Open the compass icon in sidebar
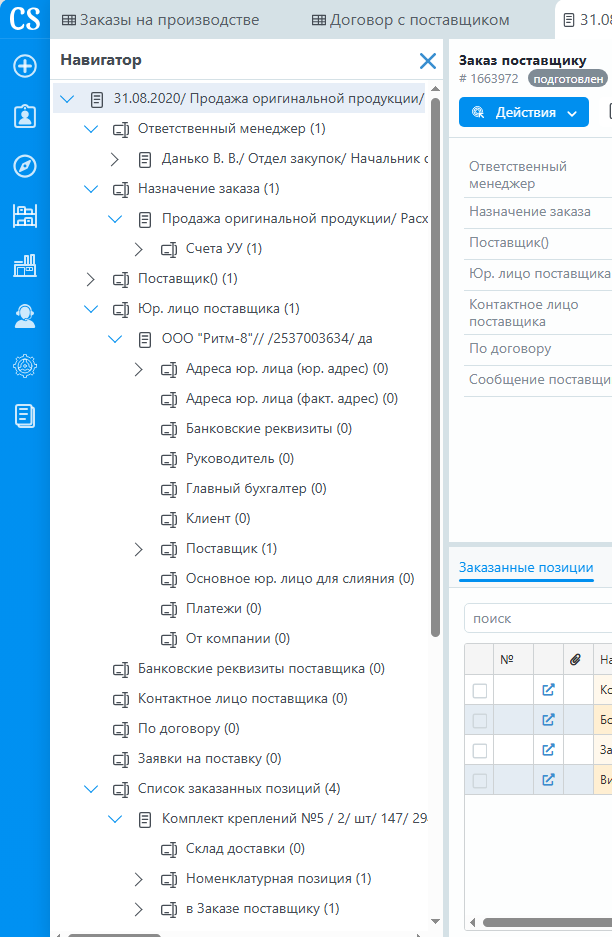 click(x=25, y=166)
